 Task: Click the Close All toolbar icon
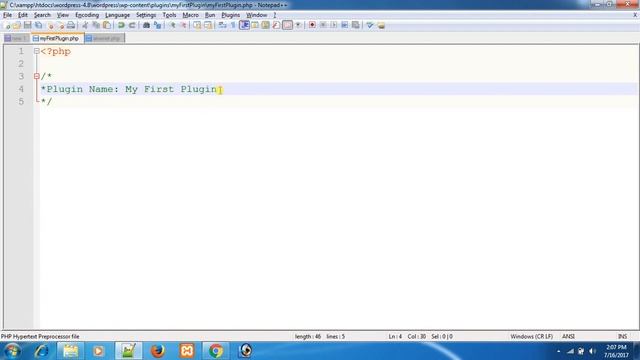[60, 25]
